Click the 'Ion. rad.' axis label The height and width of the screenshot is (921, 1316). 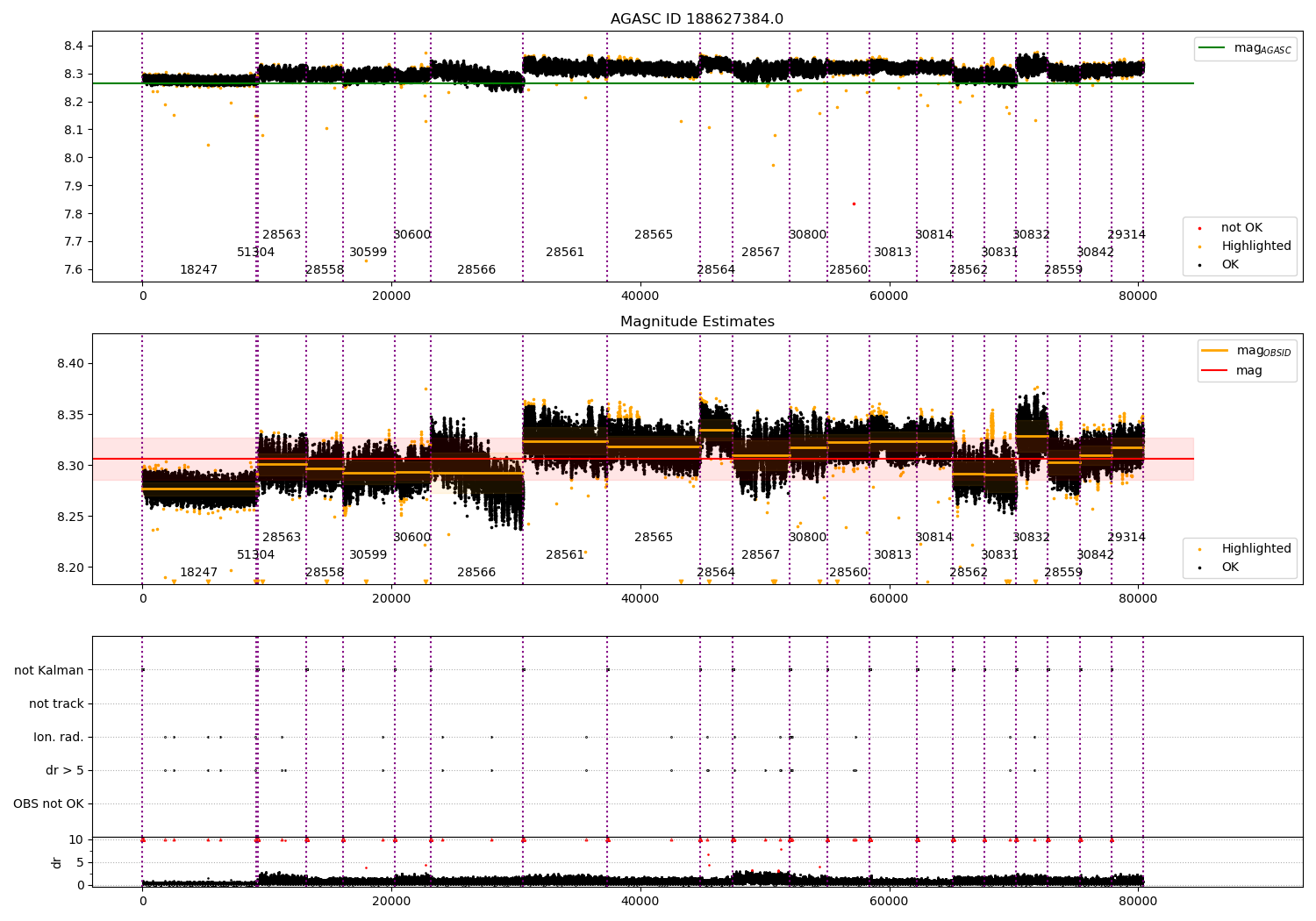[59, 737]
